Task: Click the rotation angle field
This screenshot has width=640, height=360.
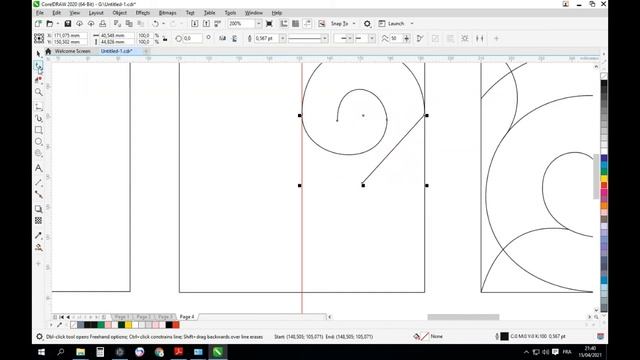Action: point(192,38)
